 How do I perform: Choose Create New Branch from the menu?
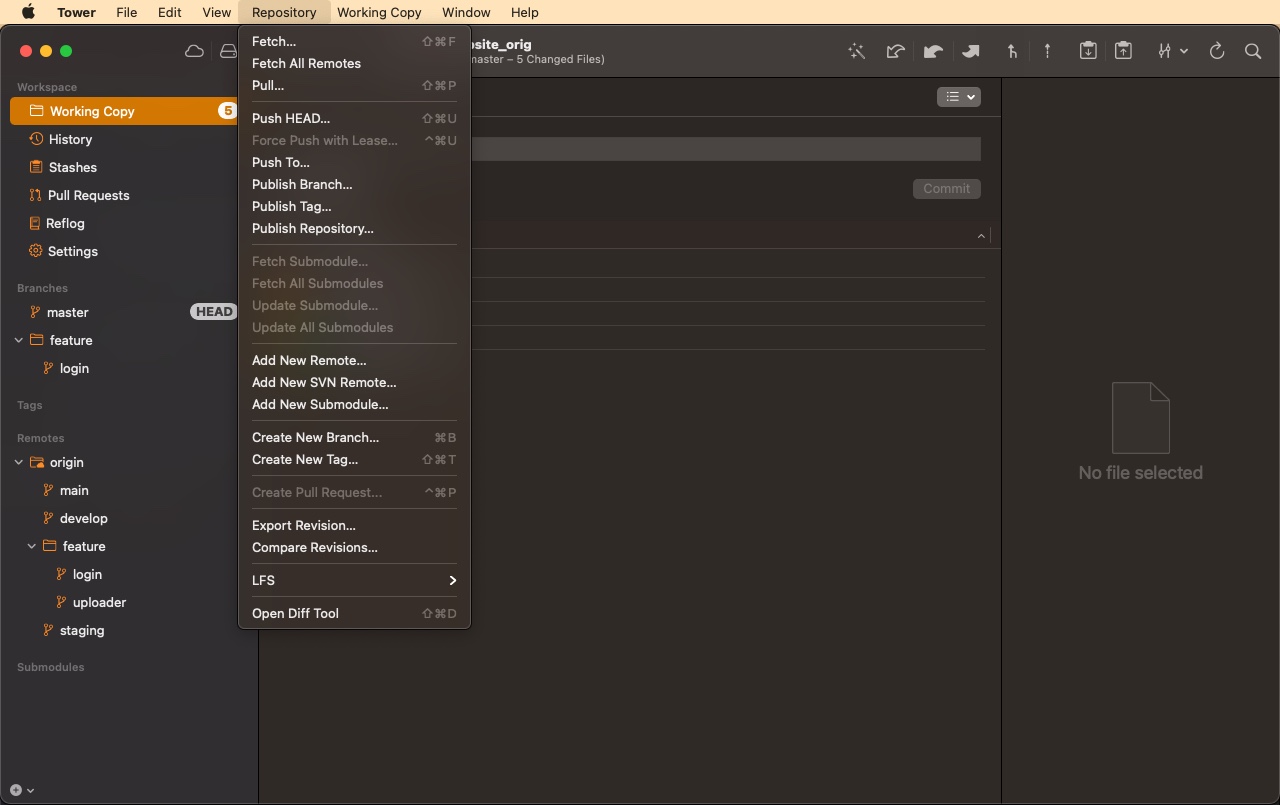click(x=315, y=437)
